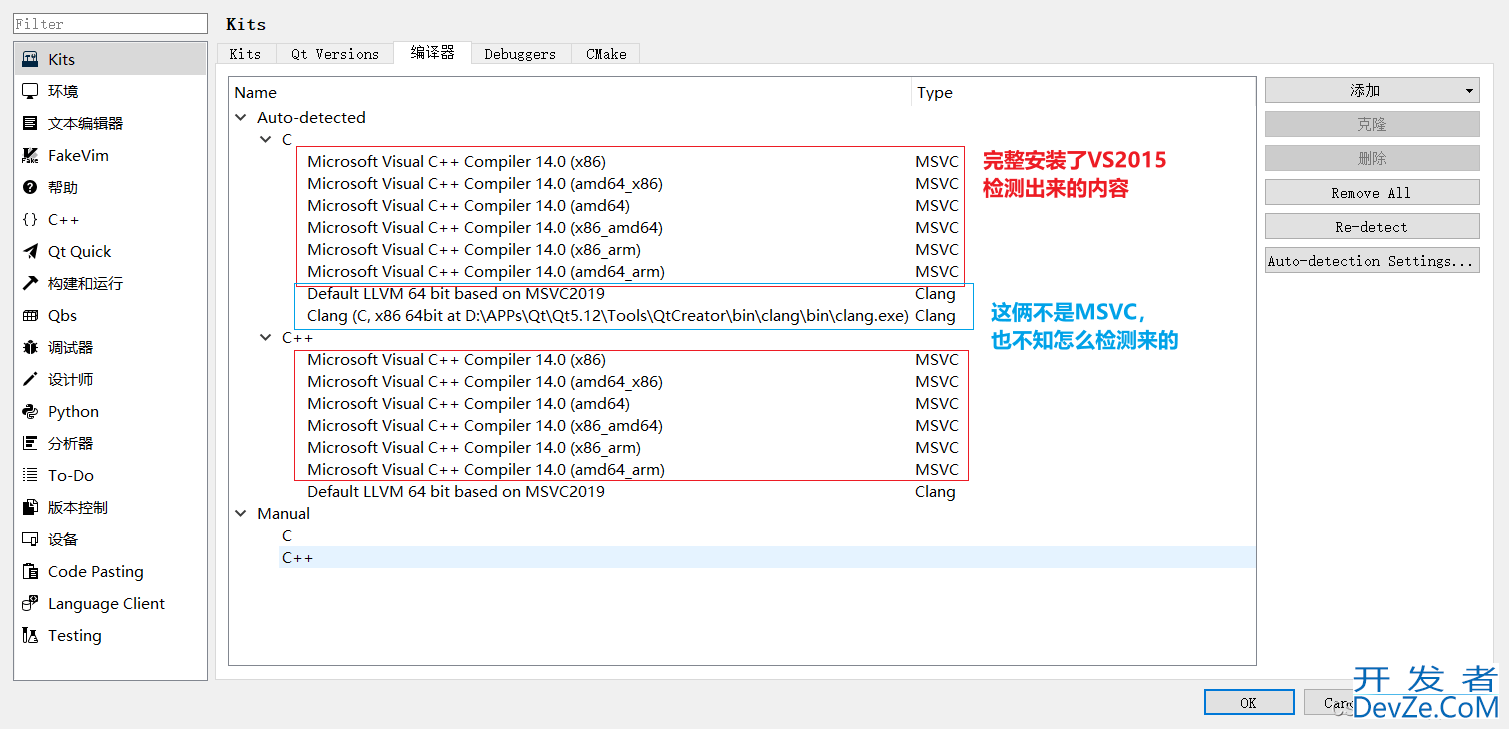The width and height of the screenshot is (1509, 729).
Task: Switch to the CMake tab
Action: [606, 54]
